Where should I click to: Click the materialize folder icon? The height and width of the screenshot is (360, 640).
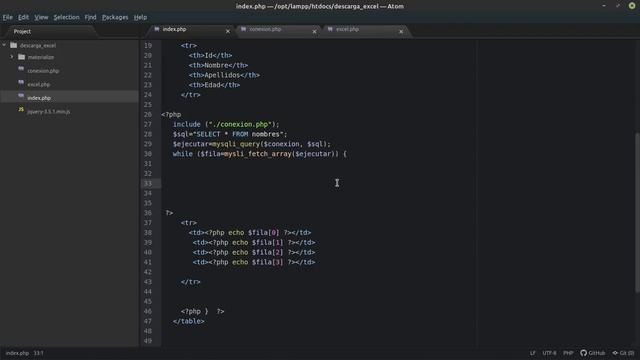pyautogui.click(x=22, y=57)
